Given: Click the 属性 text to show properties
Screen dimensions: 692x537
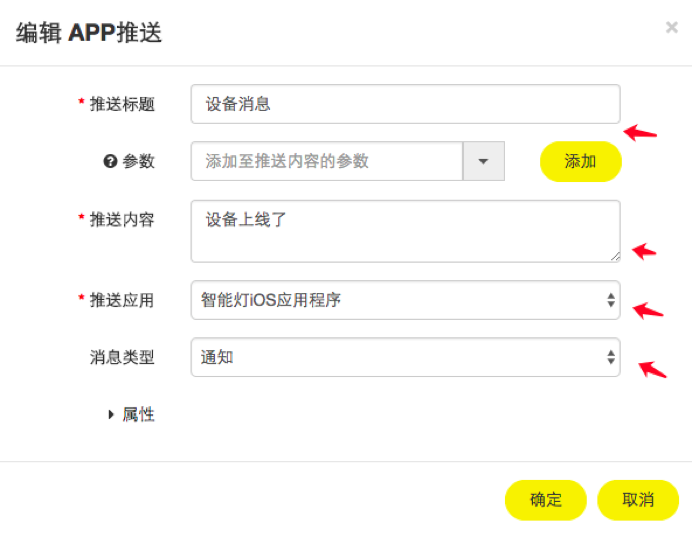Looking at the screenshot, I should [139, 415].
